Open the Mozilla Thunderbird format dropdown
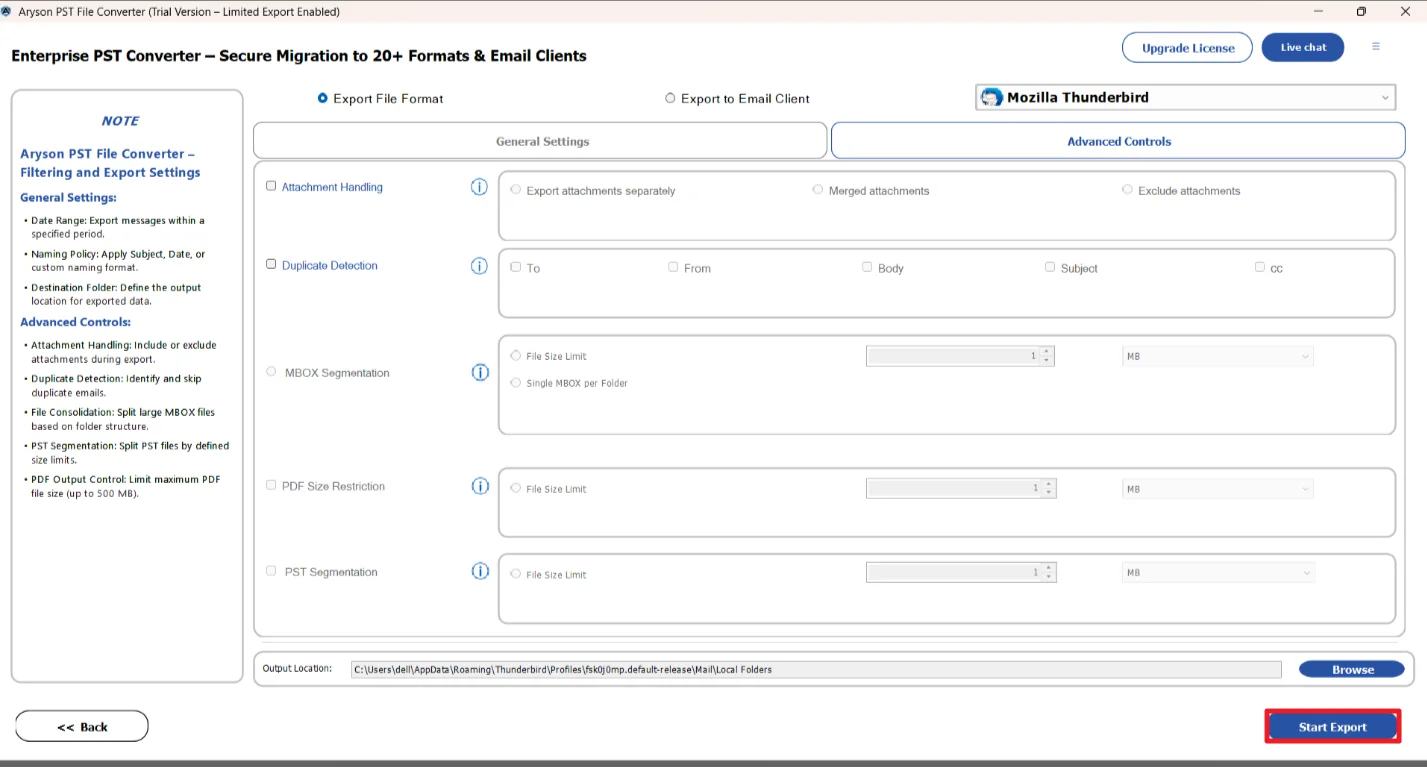 pyautogui.click(x=1185, y=97)
